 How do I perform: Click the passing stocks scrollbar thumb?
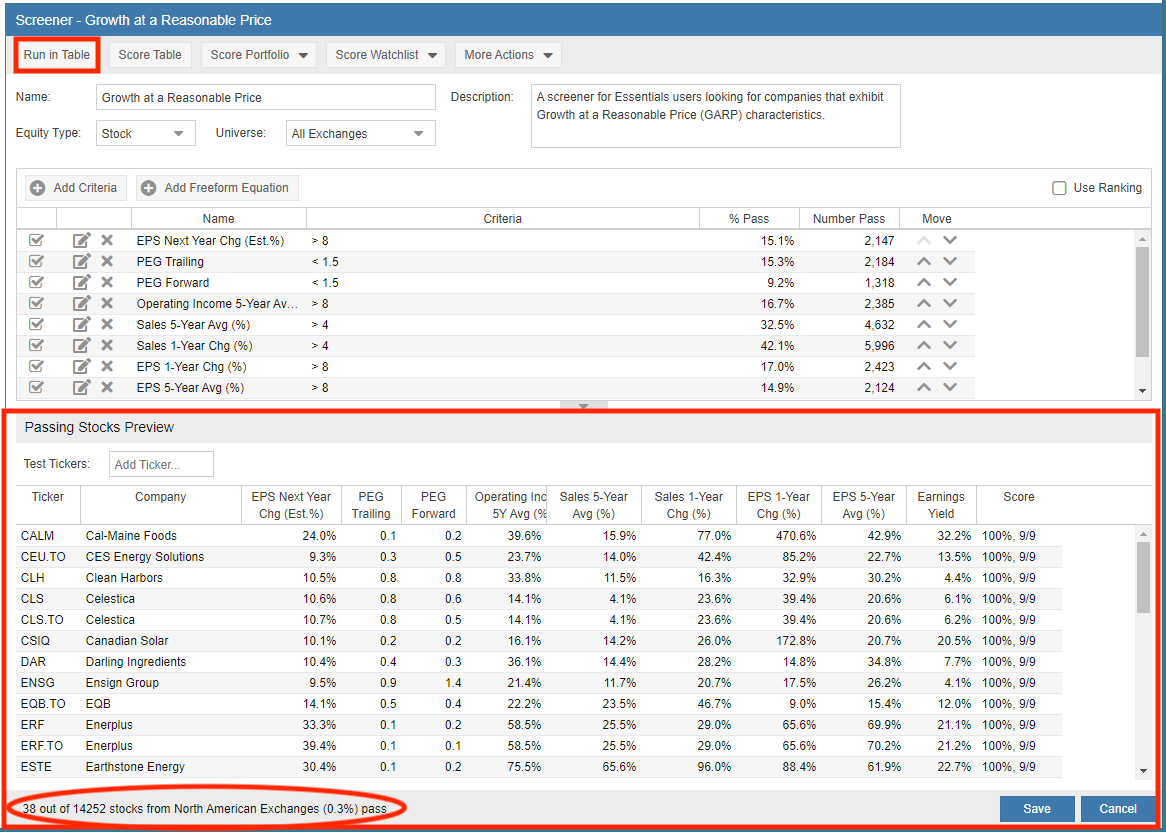click(1143, 577)
